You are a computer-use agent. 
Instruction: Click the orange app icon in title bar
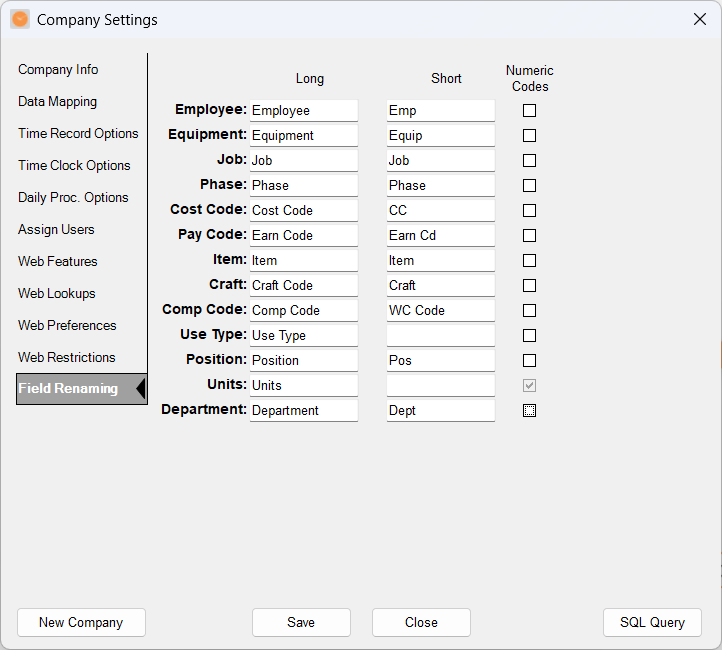click(20, 20)
